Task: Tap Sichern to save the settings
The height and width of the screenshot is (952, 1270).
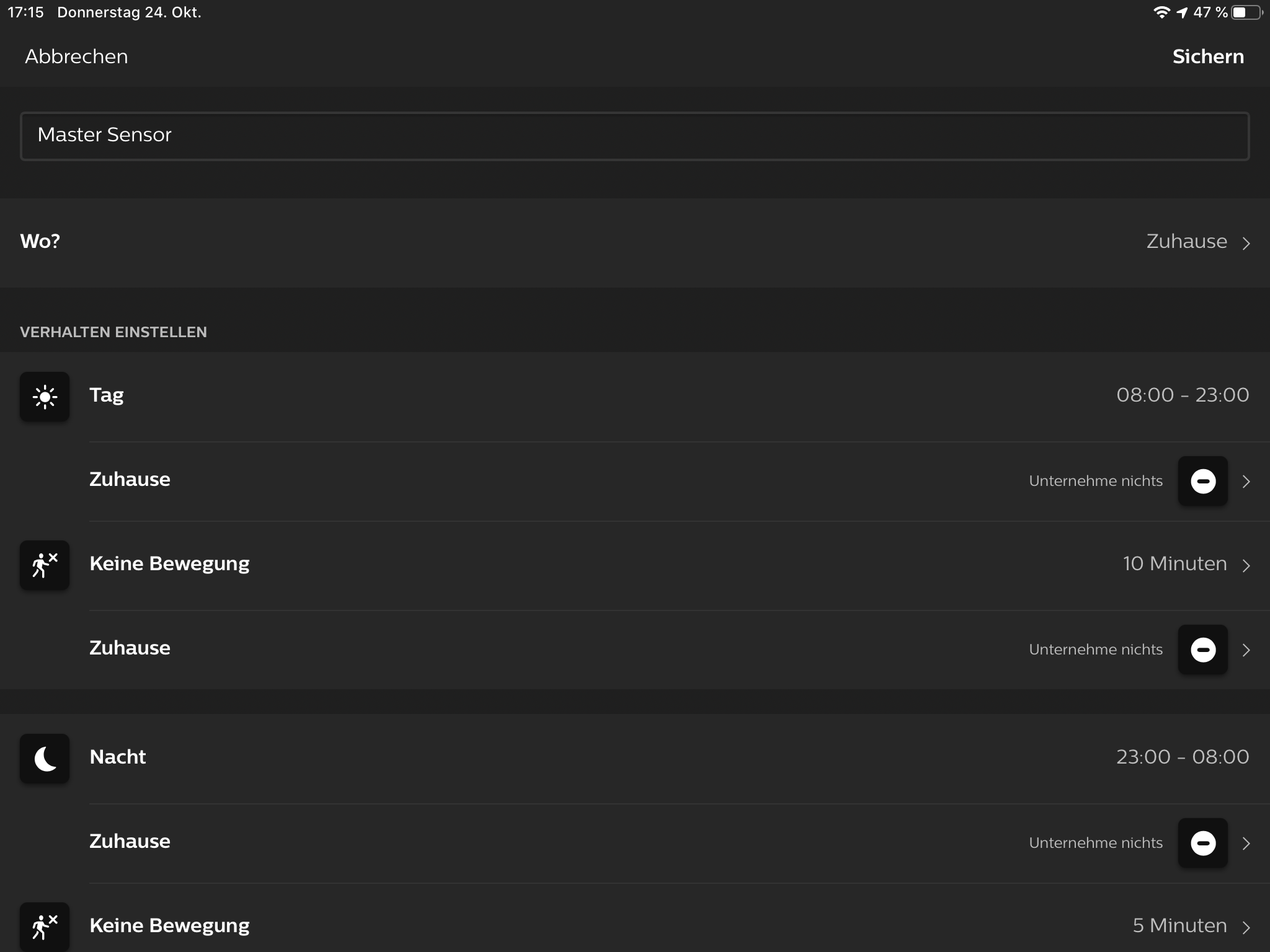Action: (x=1208, y=56)
